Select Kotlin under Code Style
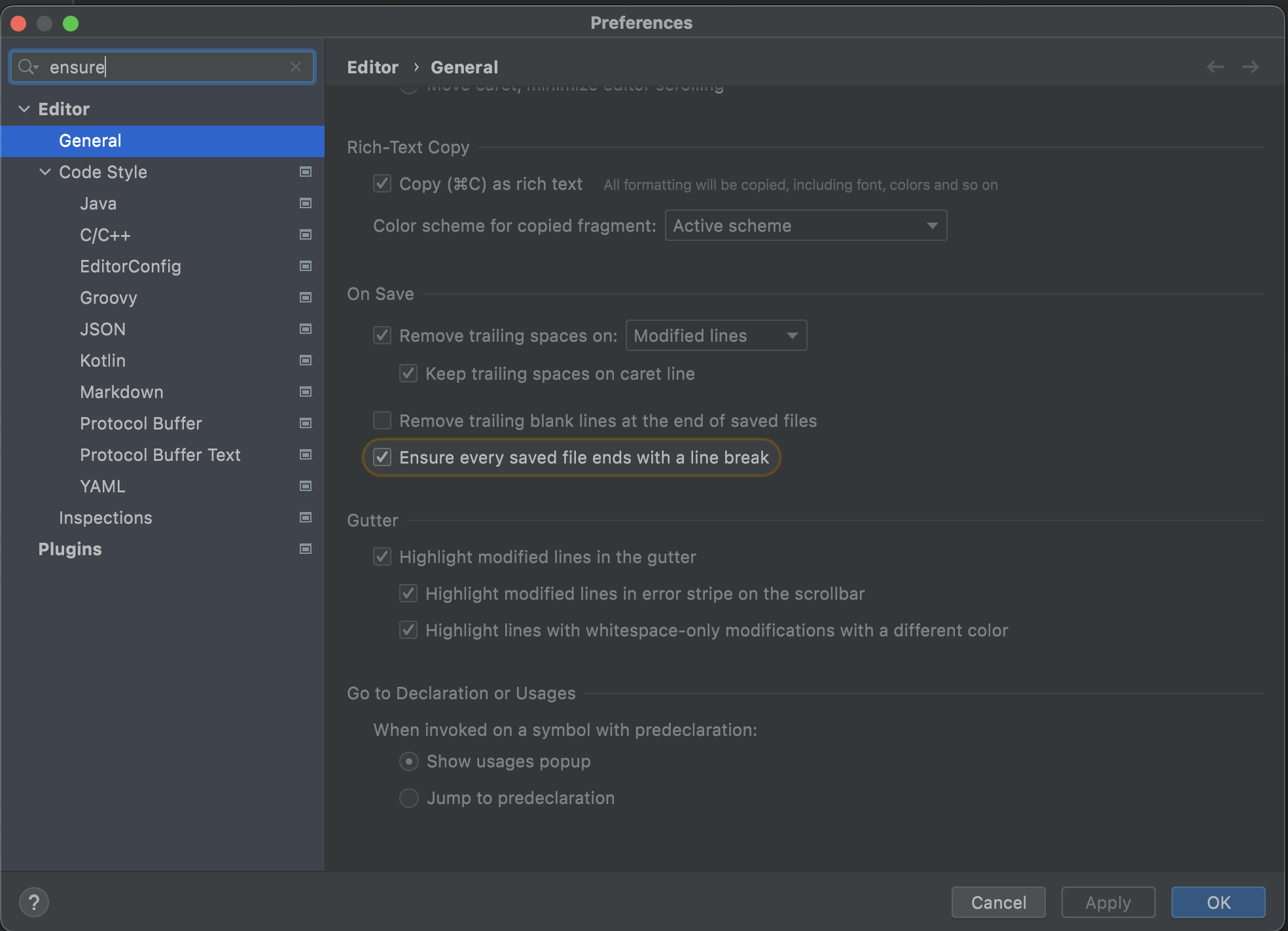Screen dimensions: 1288x931 (103, 360)
